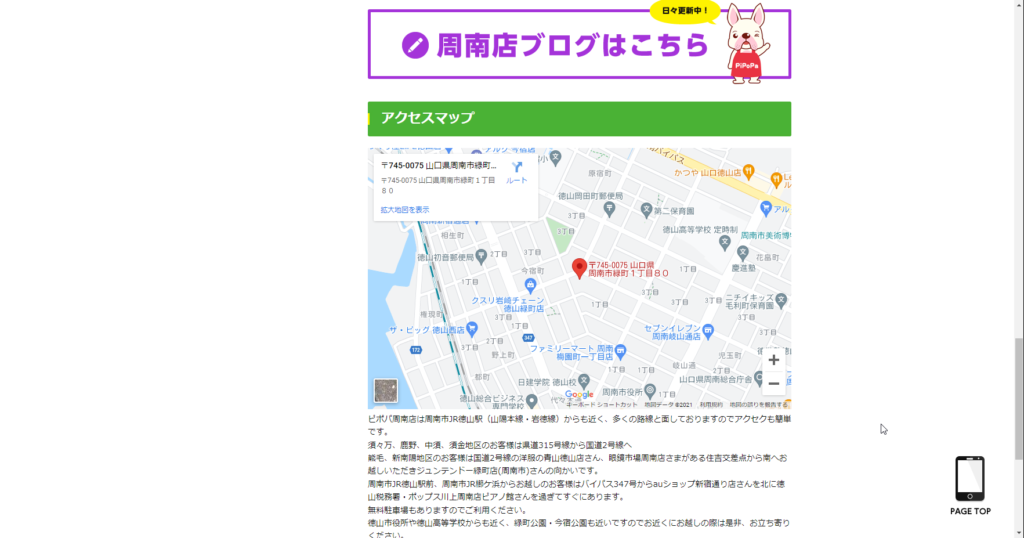Click the Google logo on the map
The height and width of the screenshot is (538, 1024).
579,394
